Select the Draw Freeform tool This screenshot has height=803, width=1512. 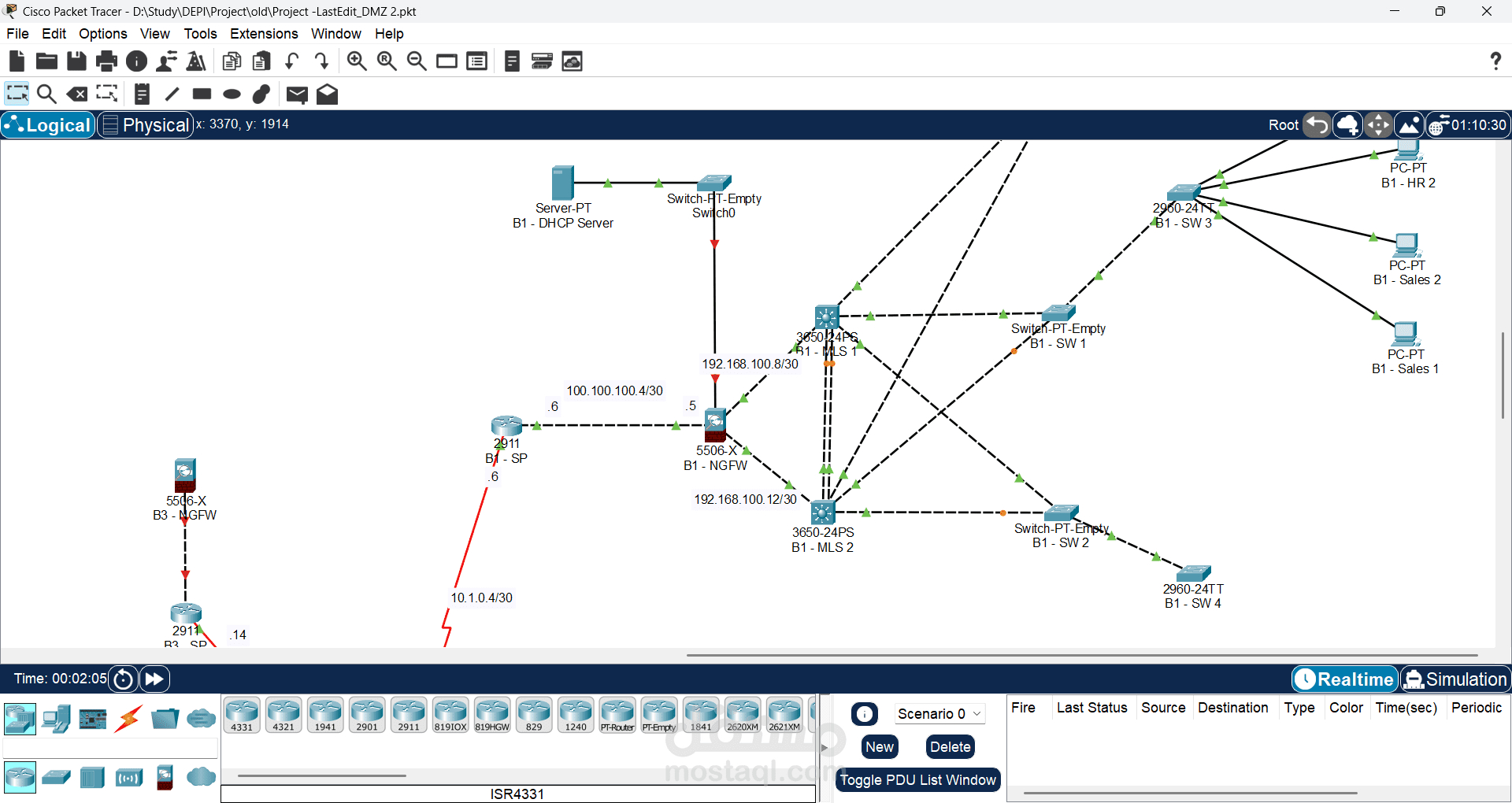click(261, 94)
